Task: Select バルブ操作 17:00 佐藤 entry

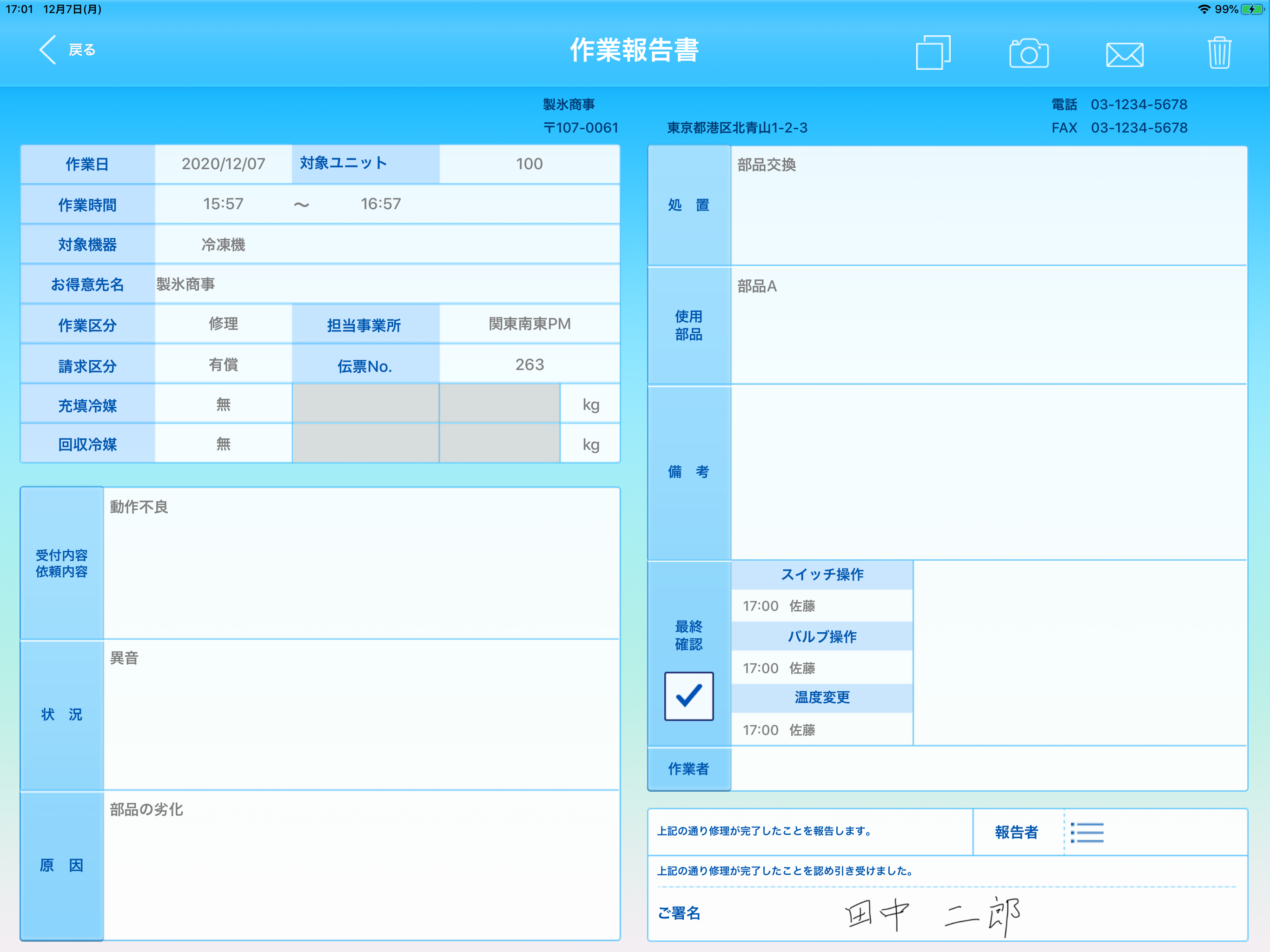Action: coord(821,668)
